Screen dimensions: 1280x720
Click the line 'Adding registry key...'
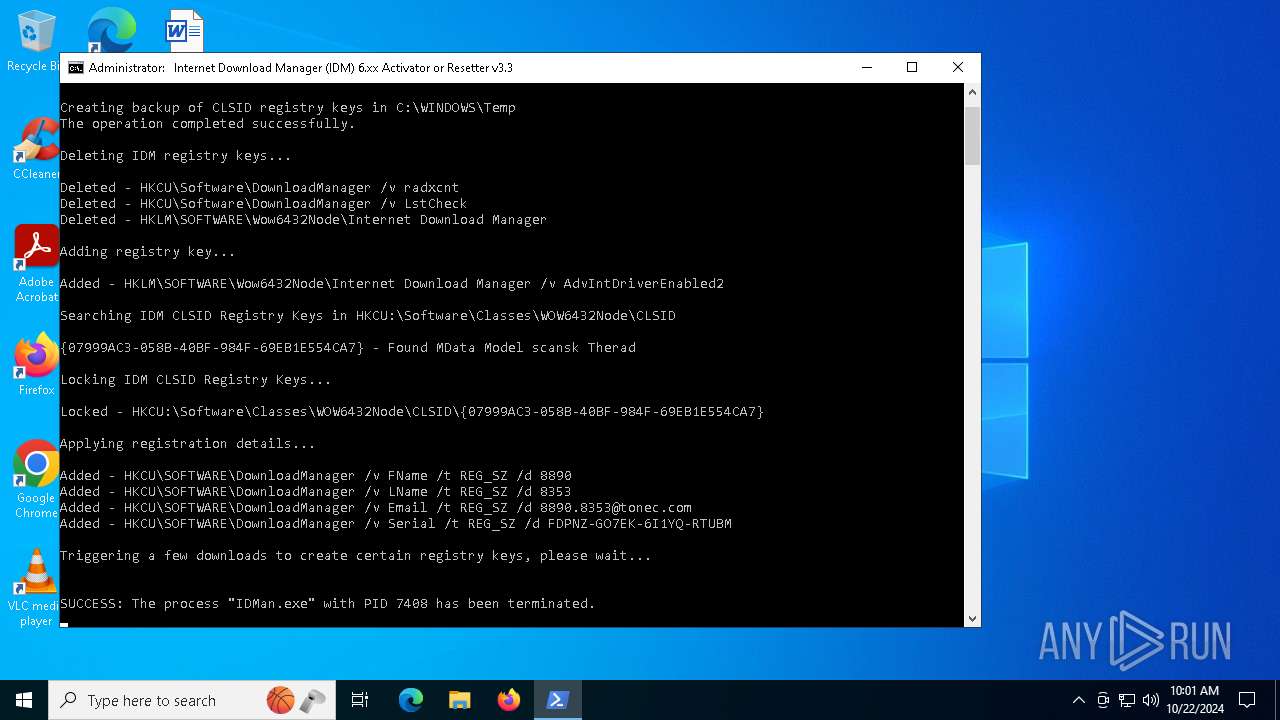coord(147,251)
